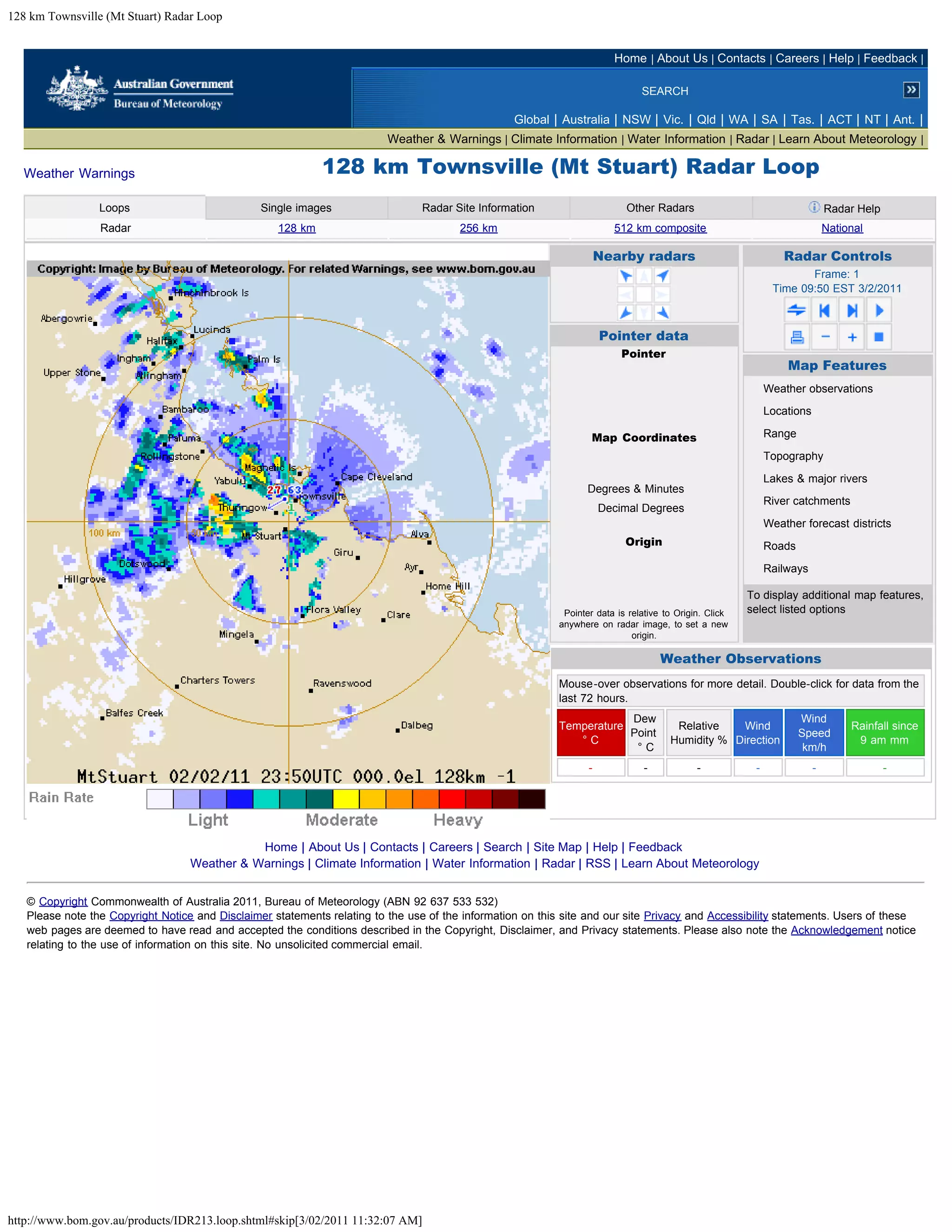Step to next radar frame
The image size is (952, 1232).
click(852, 310)
